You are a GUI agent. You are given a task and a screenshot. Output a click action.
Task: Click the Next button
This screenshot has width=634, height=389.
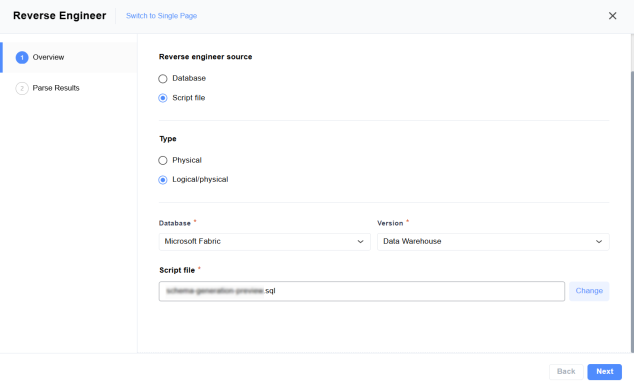(x=604, y=372)
